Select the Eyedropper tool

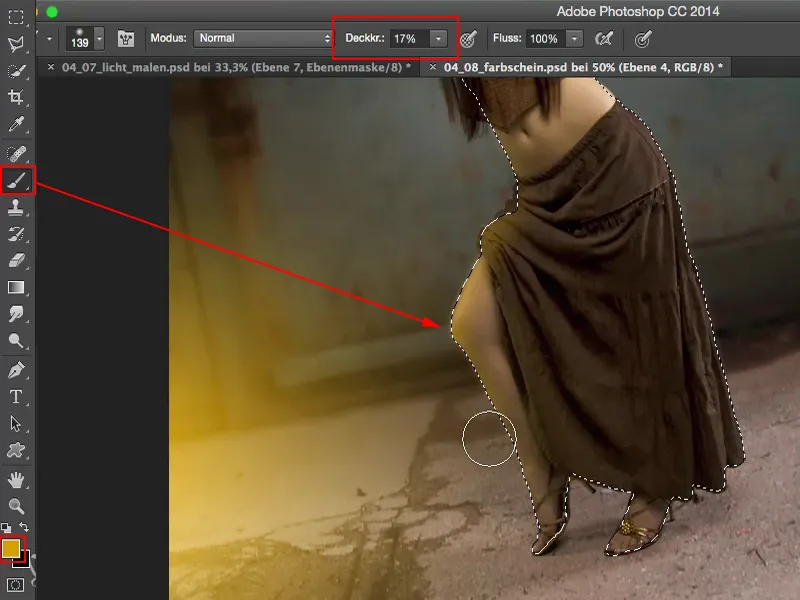[x=16, y=124]
